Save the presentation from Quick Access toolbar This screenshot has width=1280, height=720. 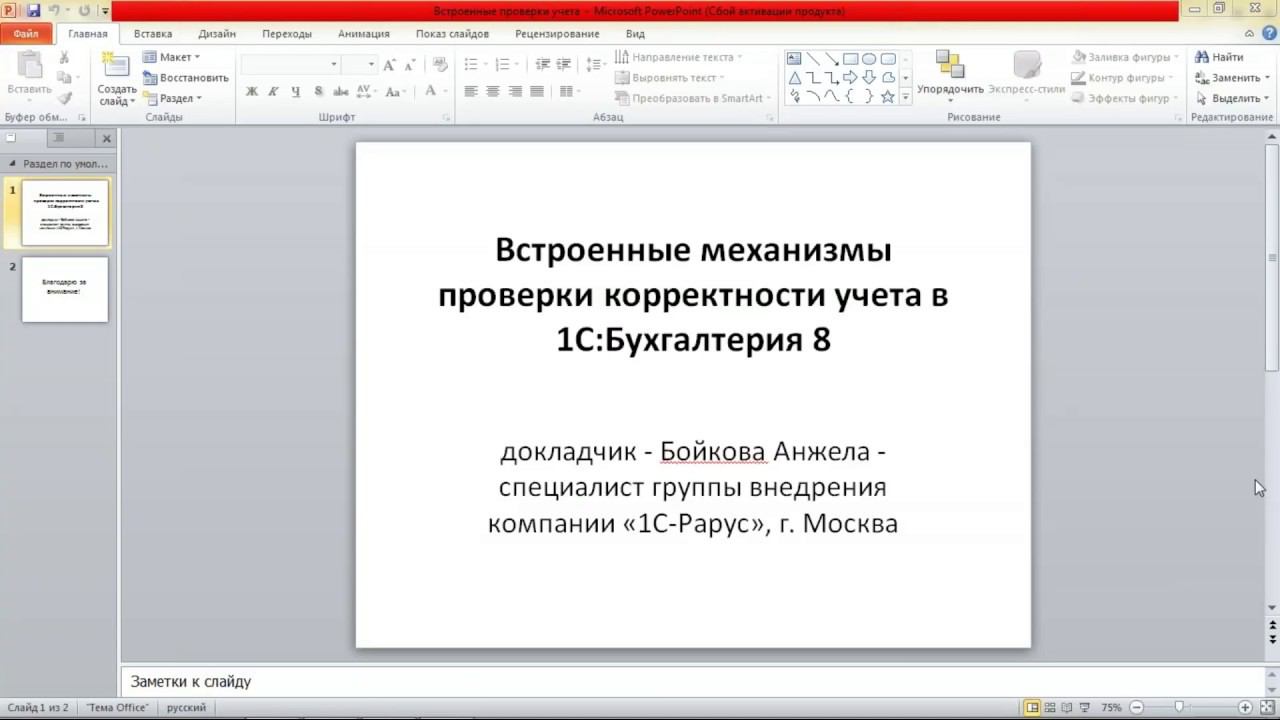coord(33,11)
